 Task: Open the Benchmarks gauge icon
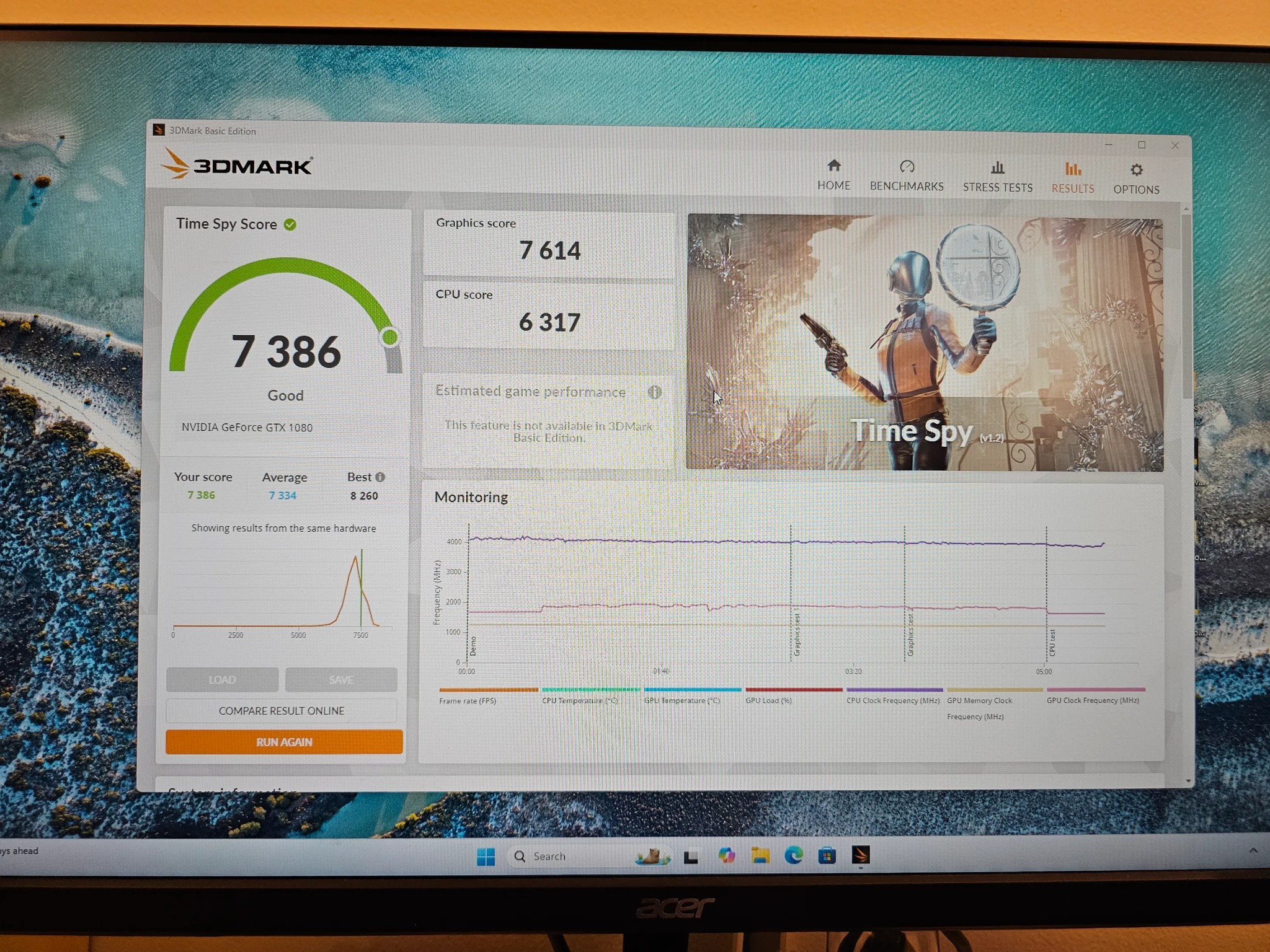tap(907, 167)
